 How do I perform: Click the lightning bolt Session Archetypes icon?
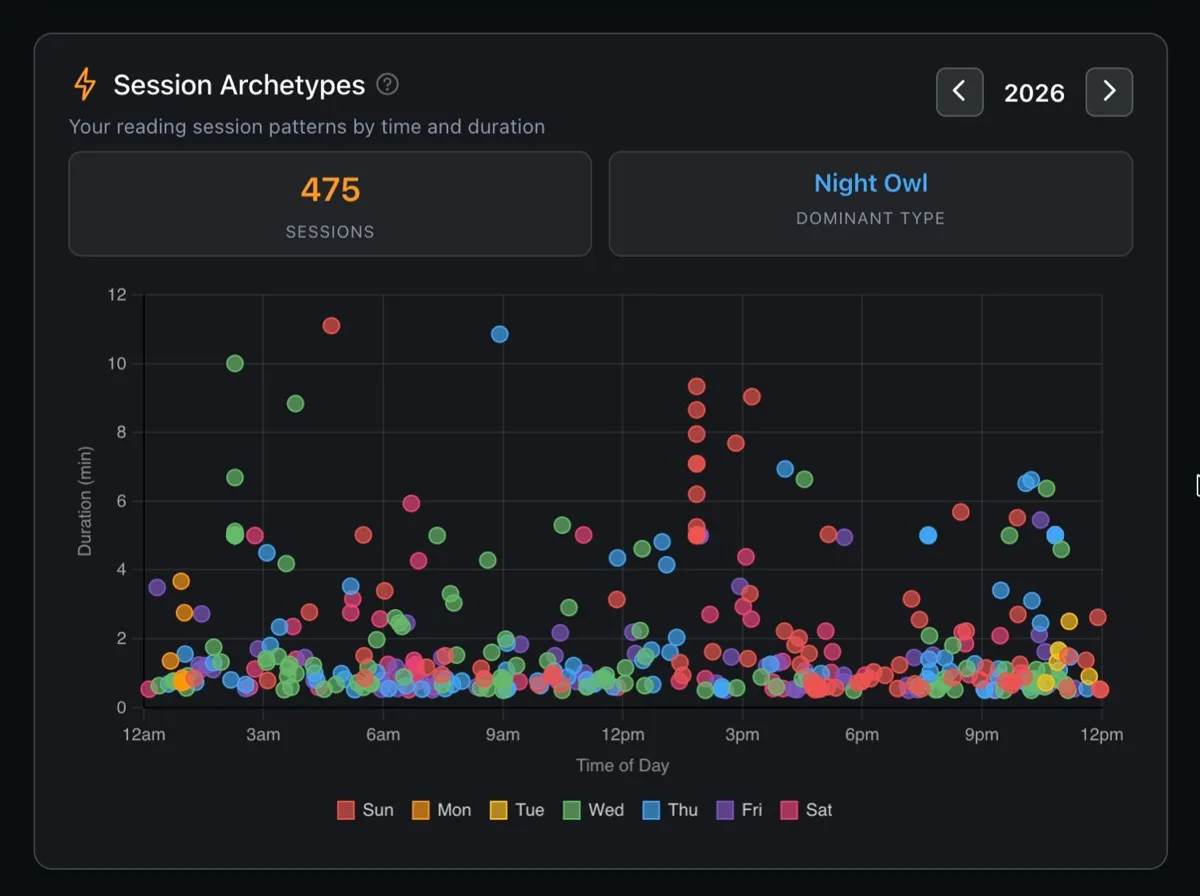(85, 85)
